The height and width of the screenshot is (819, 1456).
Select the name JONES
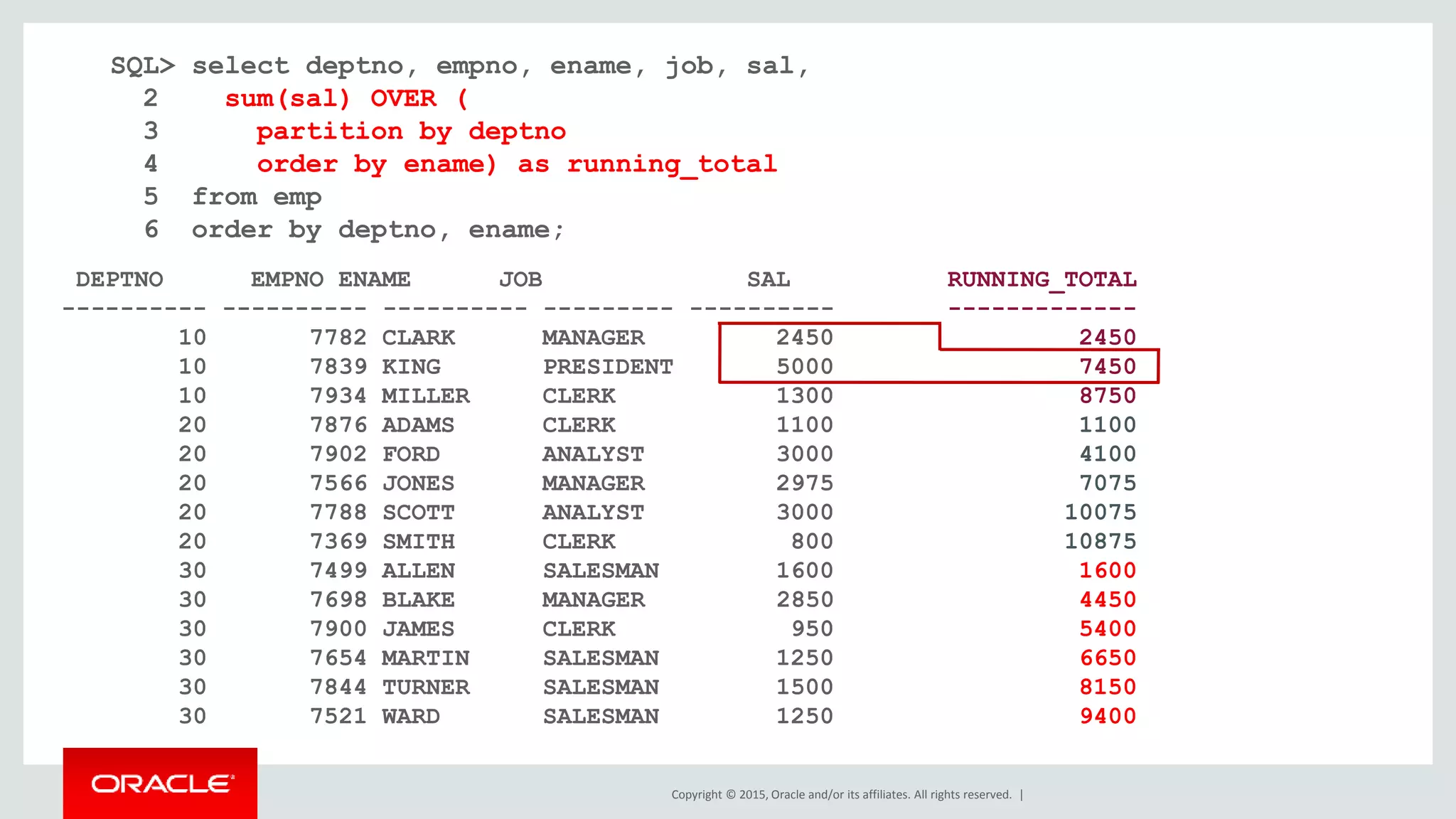click(x=418, y=483)
